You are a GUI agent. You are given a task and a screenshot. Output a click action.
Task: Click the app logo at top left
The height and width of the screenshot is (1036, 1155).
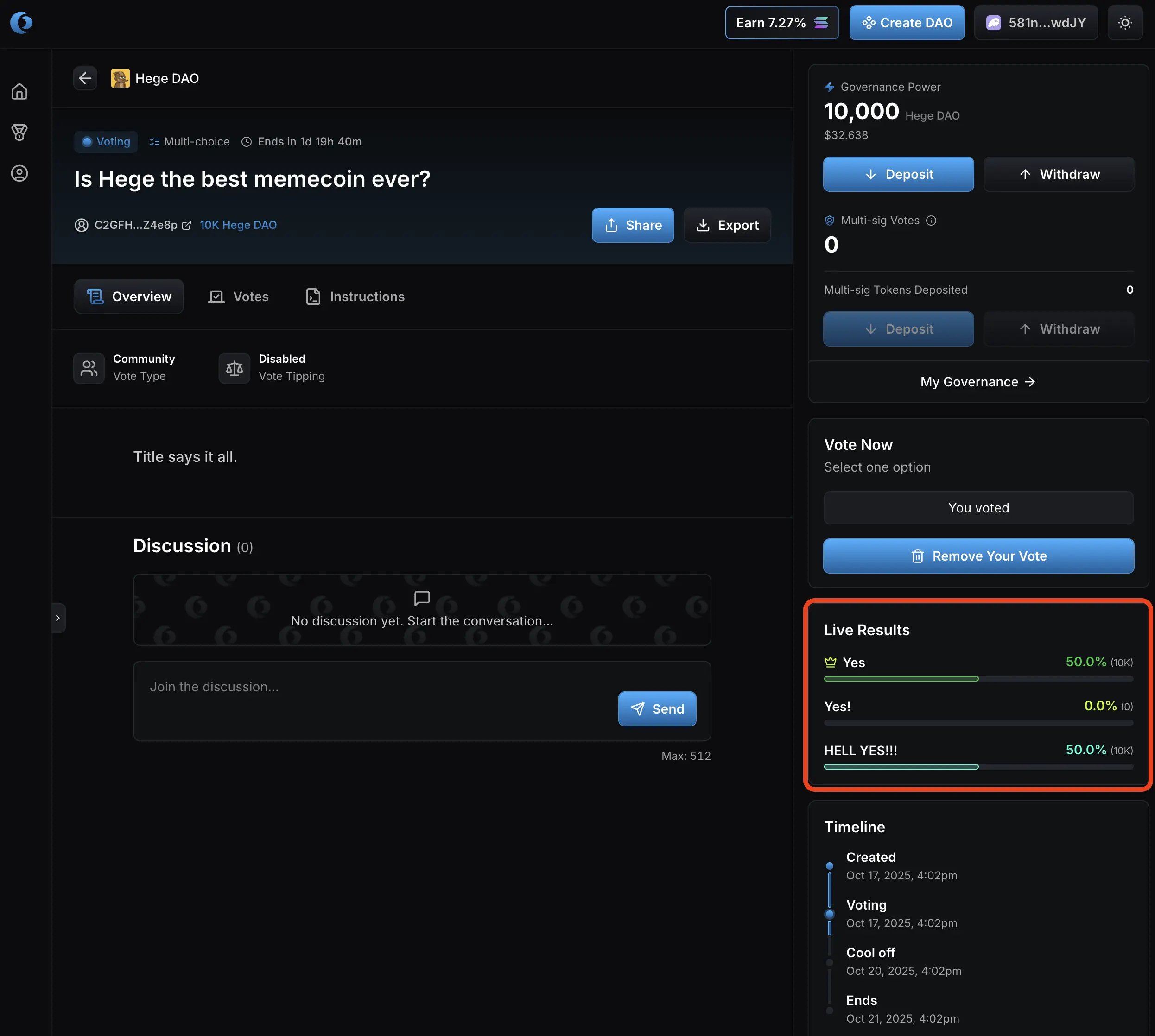tap(22, 23)
